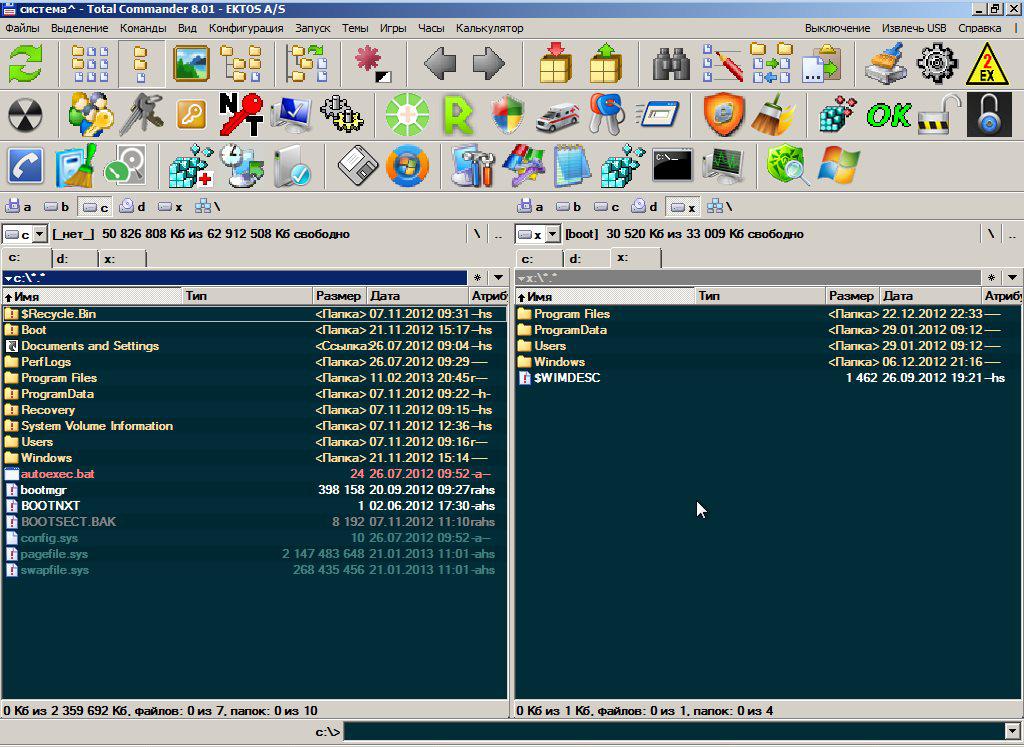The width and height of the screenshot is (1024, 747).
Task: Sort left panel by Дата column
Action: coord(417,296)
